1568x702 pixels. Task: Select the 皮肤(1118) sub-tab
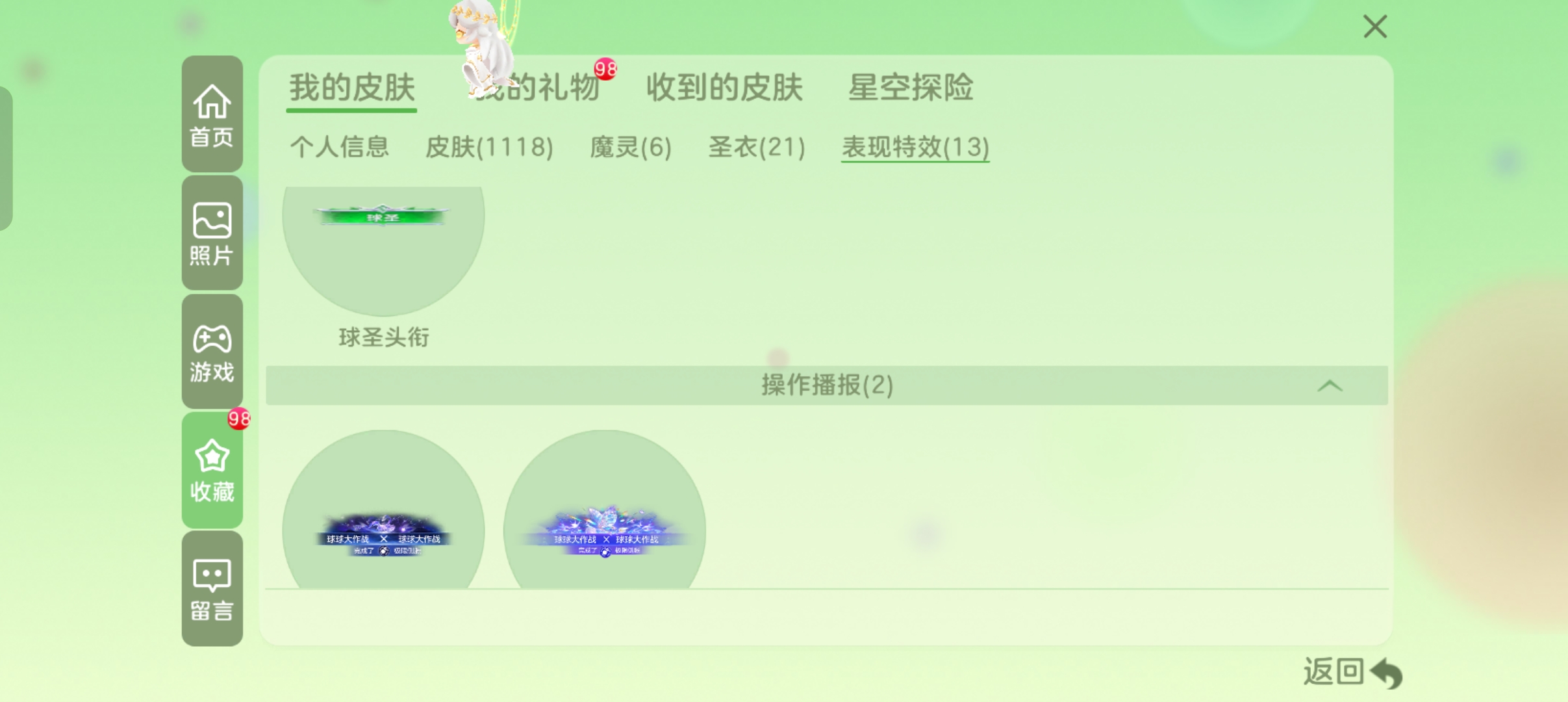click(x=489, y=147)
